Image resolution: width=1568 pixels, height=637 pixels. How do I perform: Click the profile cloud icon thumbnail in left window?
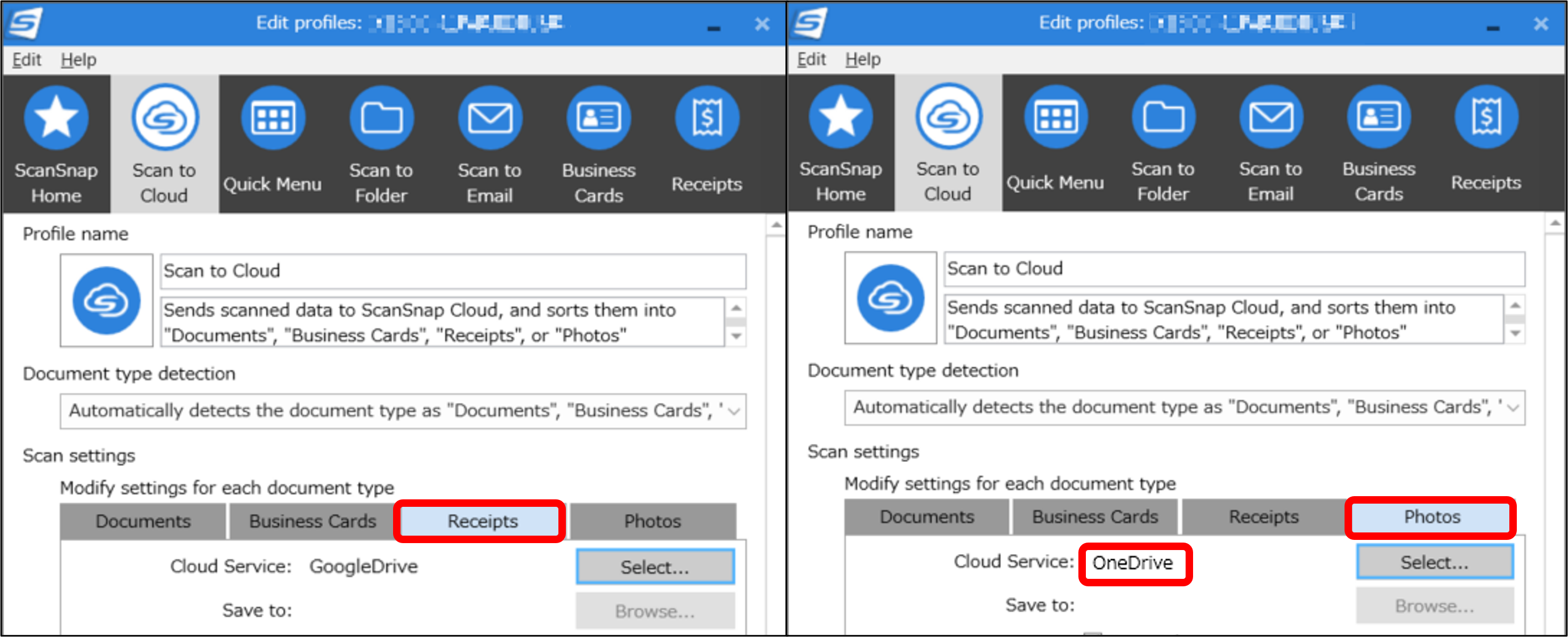(x=107, y=301)
